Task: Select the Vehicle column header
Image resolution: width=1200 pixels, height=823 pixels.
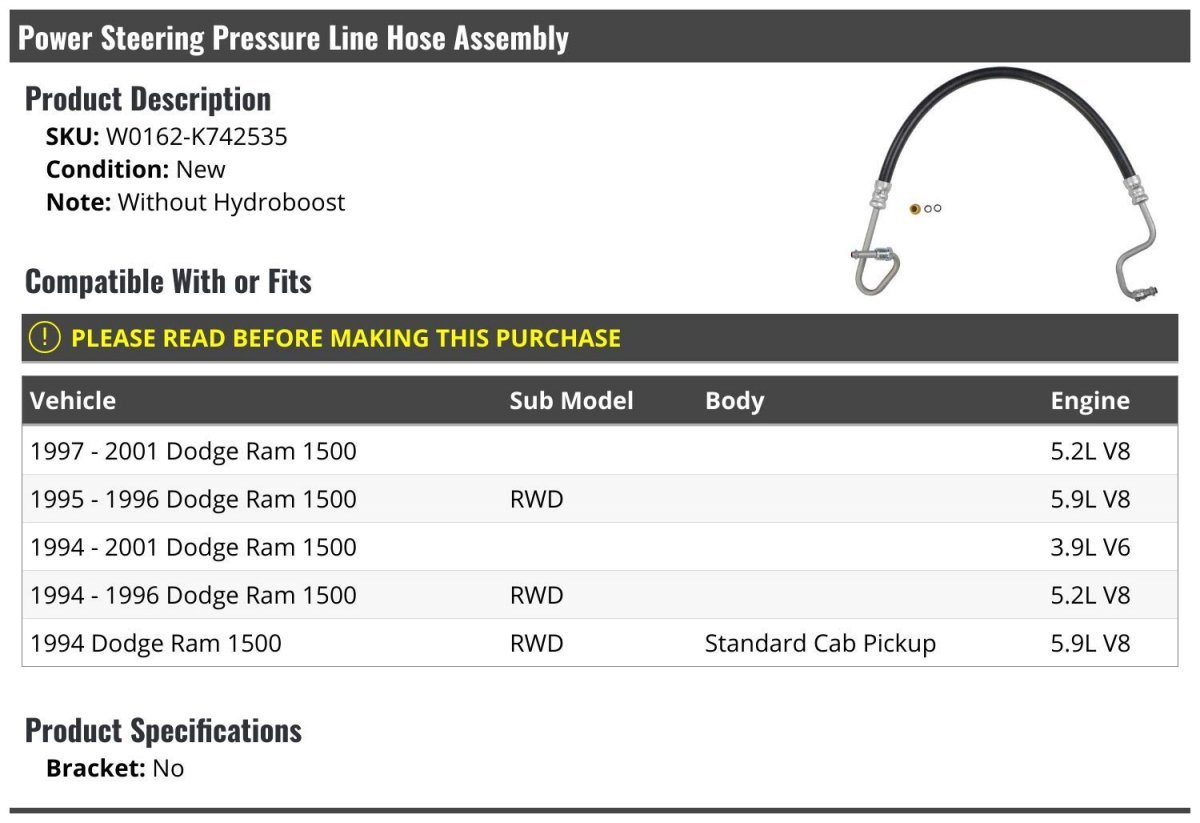Action: [x=73, y=401]
